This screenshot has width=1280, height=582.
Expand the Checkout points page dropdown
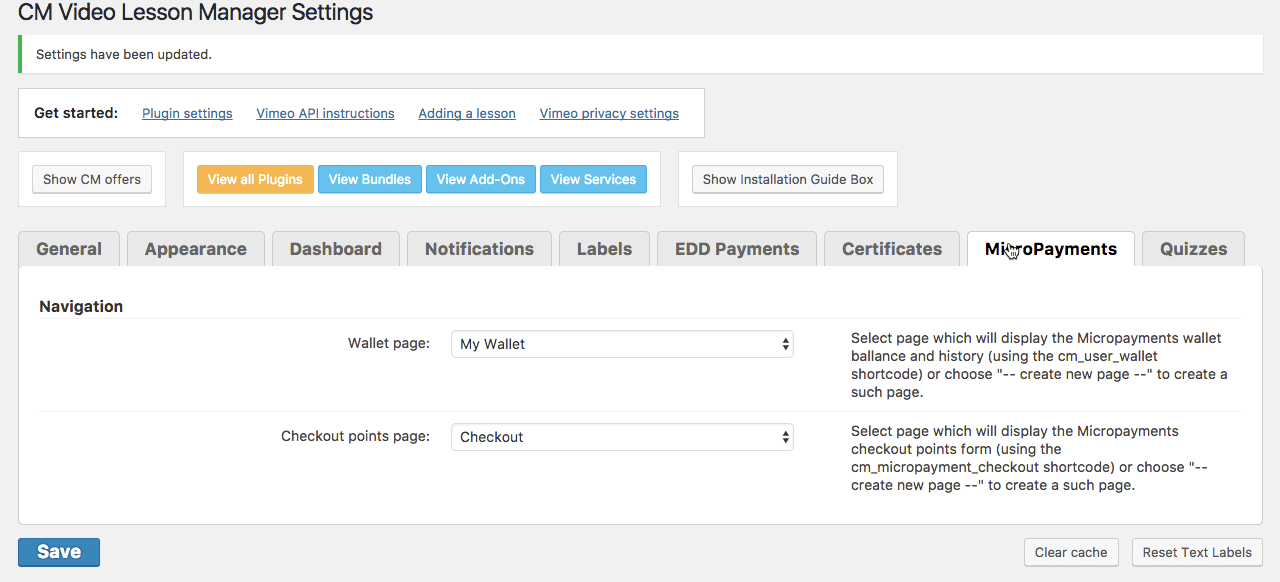pyautogui.click(x=621, y=437)
